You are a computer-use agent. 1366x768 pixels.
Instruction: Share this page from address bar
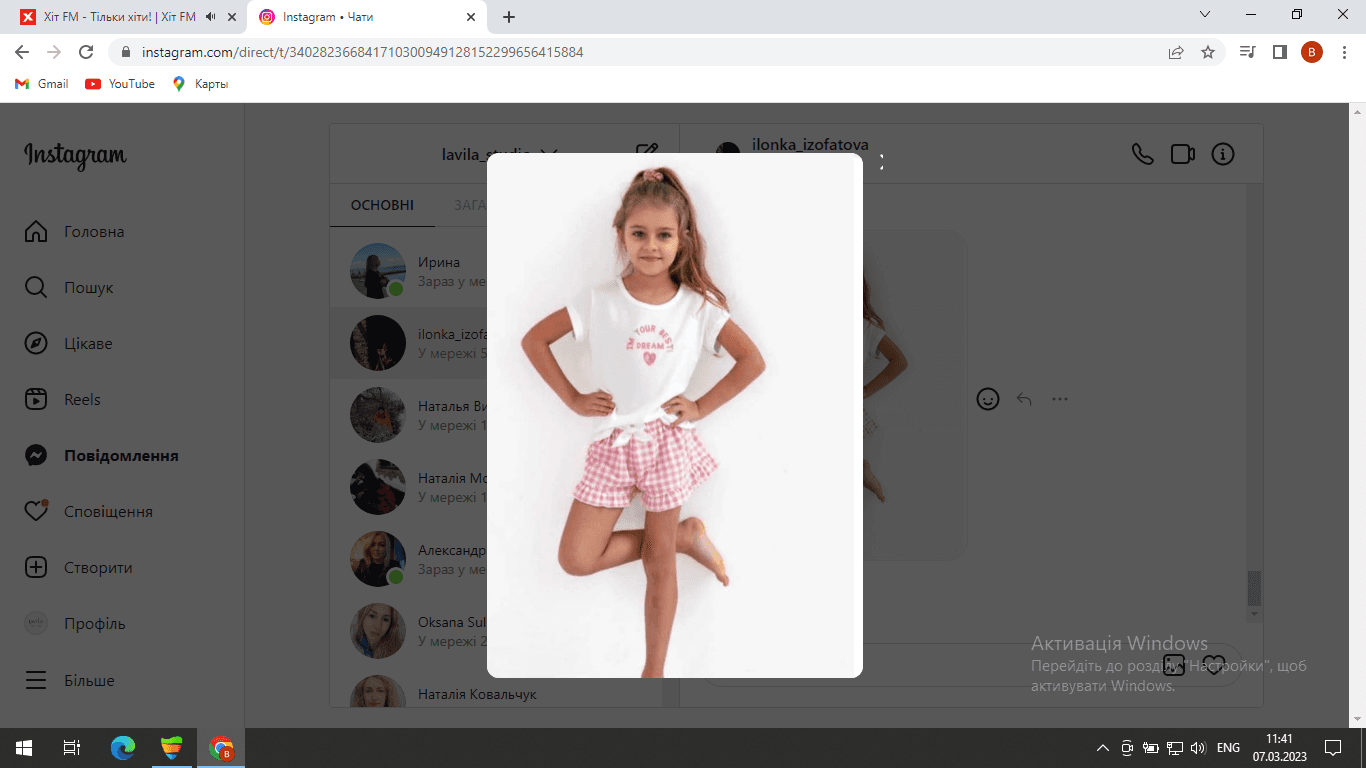pyautogui.click(x=1176, y=52)
